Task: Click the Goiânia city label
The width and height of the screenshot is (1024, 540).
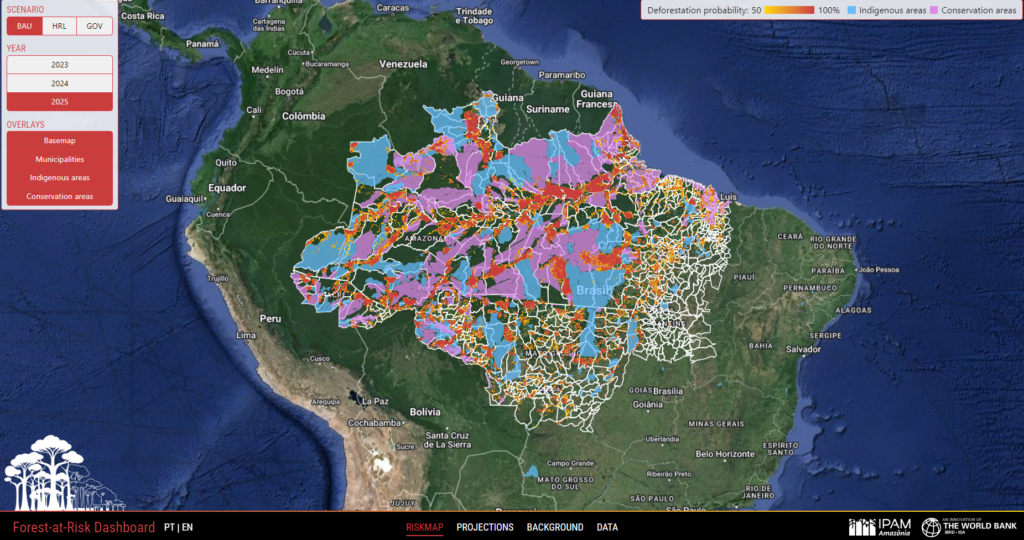Action: click(x=647, y=404)
